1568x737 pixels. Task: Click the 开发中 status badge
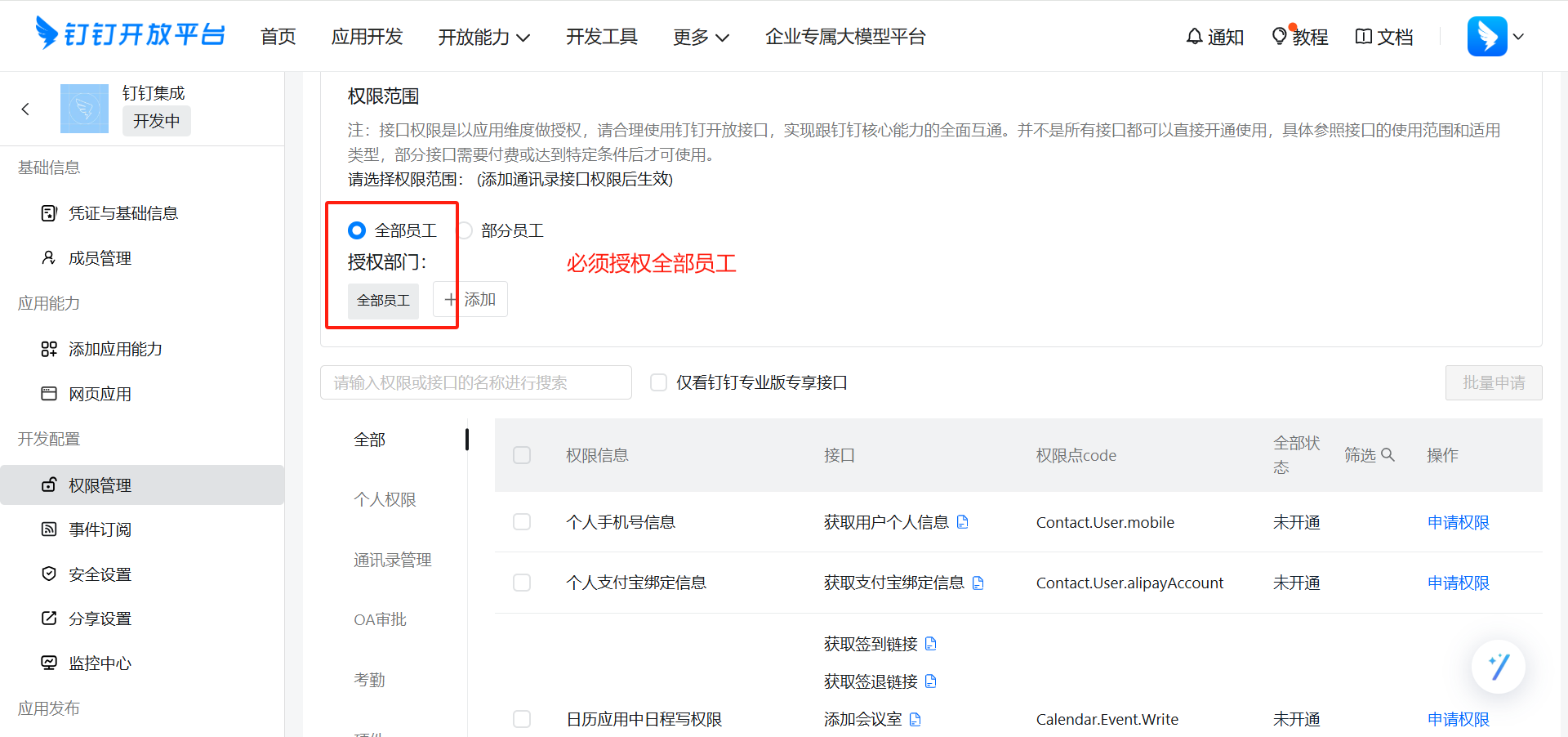pyautogui.click(x=156, y=121)
